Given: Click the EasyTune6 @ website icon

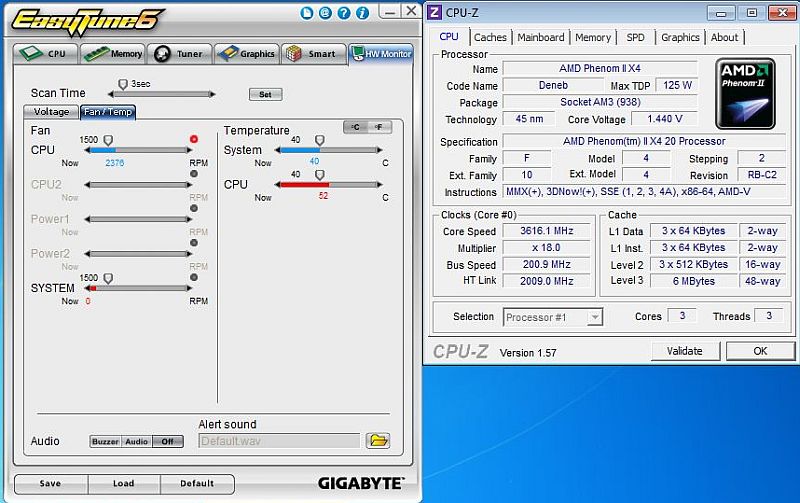Looking at the screenshot, I should coord(325,13).
